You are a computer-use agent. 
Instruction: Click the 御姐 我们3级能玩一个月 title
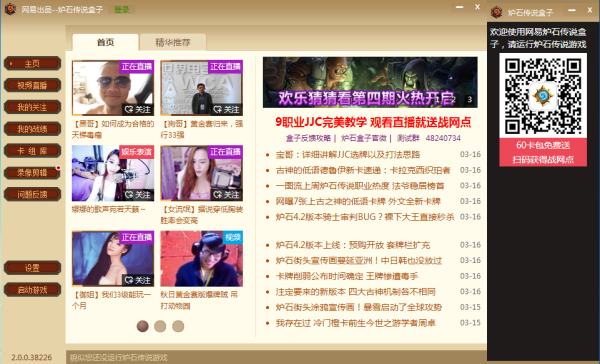111,300
